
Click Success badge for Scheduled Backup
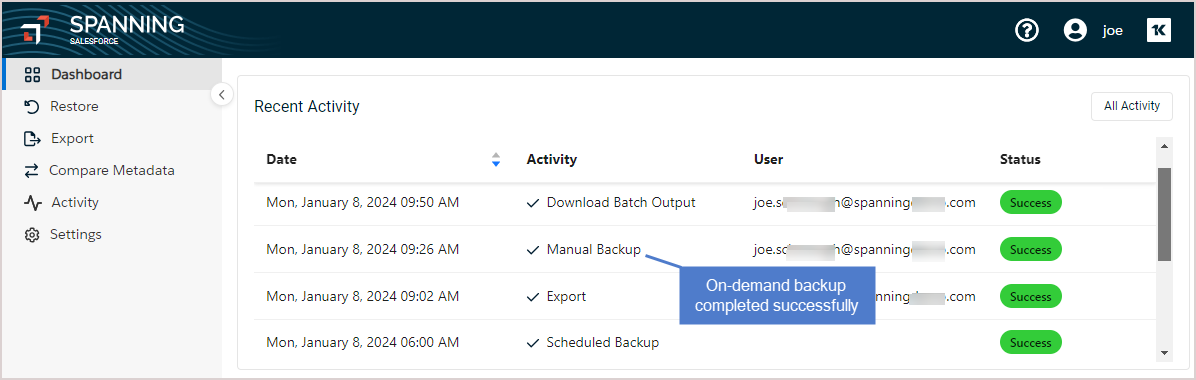(x=1030, y=343)
